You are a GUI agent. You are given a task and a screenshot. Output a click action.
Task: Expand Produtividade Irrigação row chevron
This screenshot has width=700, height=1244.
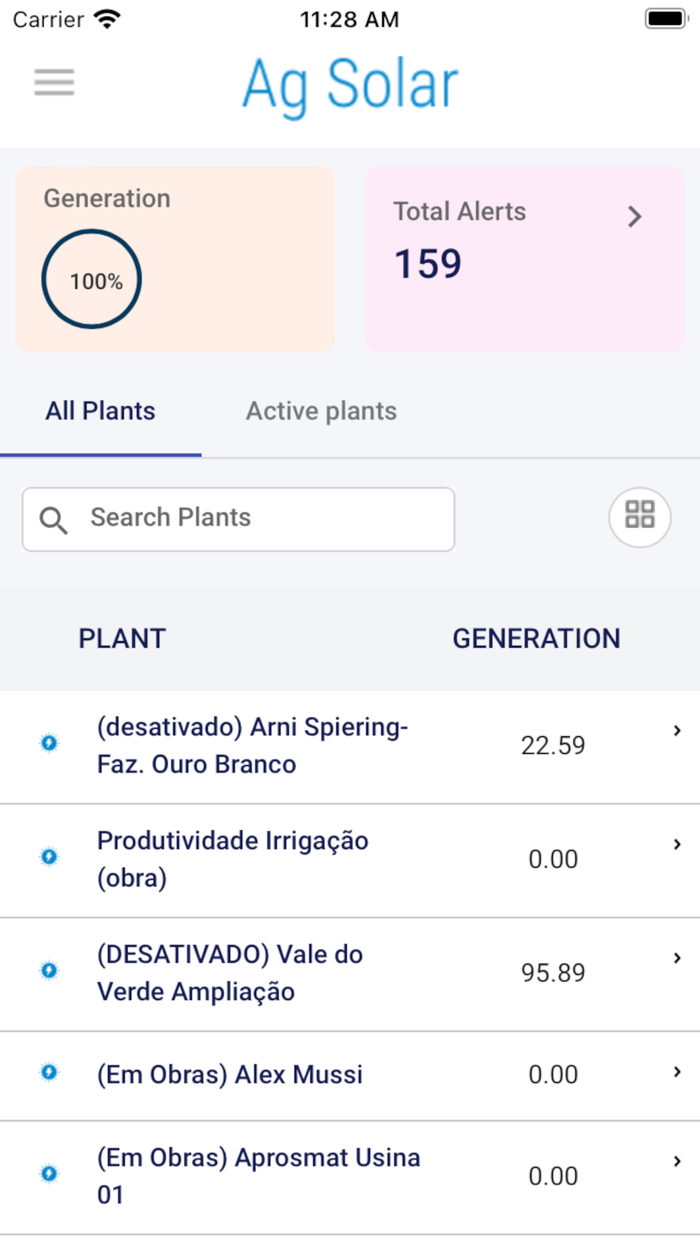coord(677,845)
